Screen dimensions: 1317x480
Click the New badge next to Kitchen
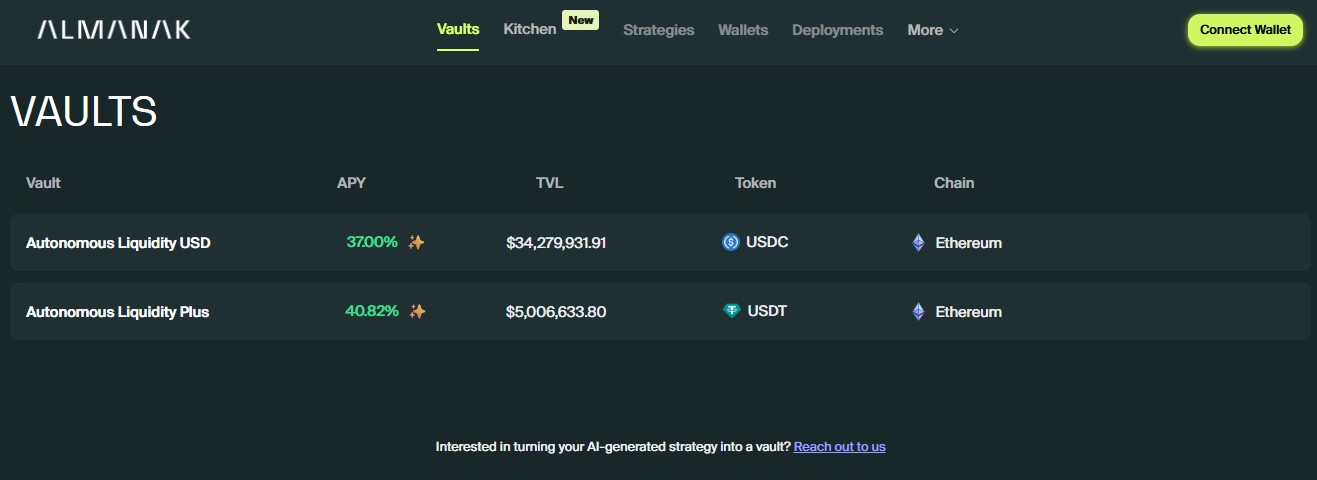coord(580,20)
